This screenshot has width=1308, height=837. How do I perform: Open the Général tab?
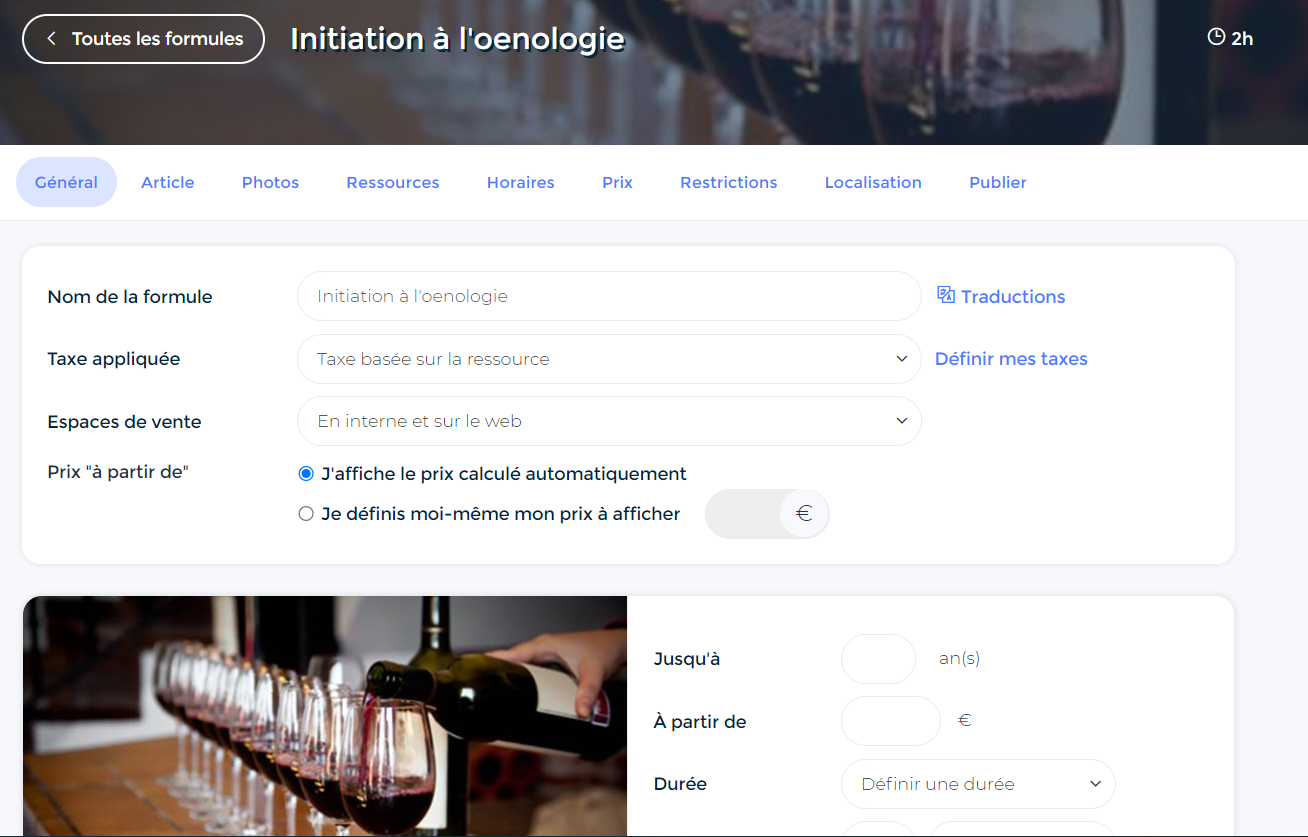[66, 182]
